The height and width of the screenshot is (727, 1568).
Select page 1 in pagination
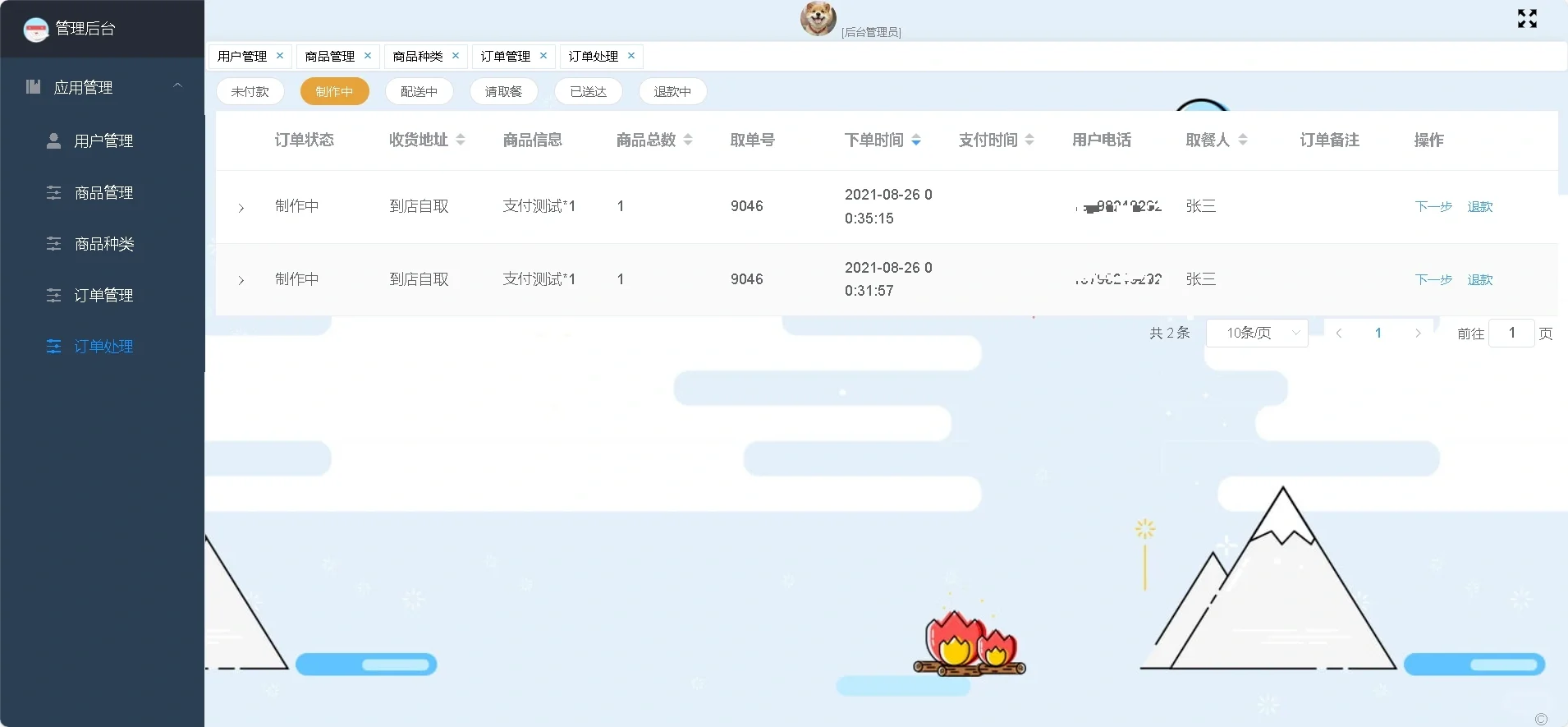point(1378,333)
